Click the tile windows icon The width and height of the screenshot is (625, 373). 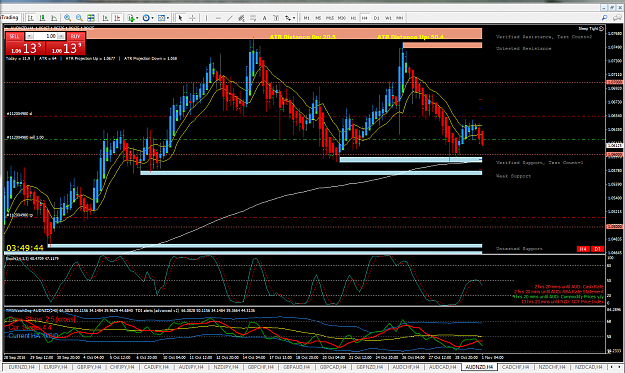[x=91, y=18]
